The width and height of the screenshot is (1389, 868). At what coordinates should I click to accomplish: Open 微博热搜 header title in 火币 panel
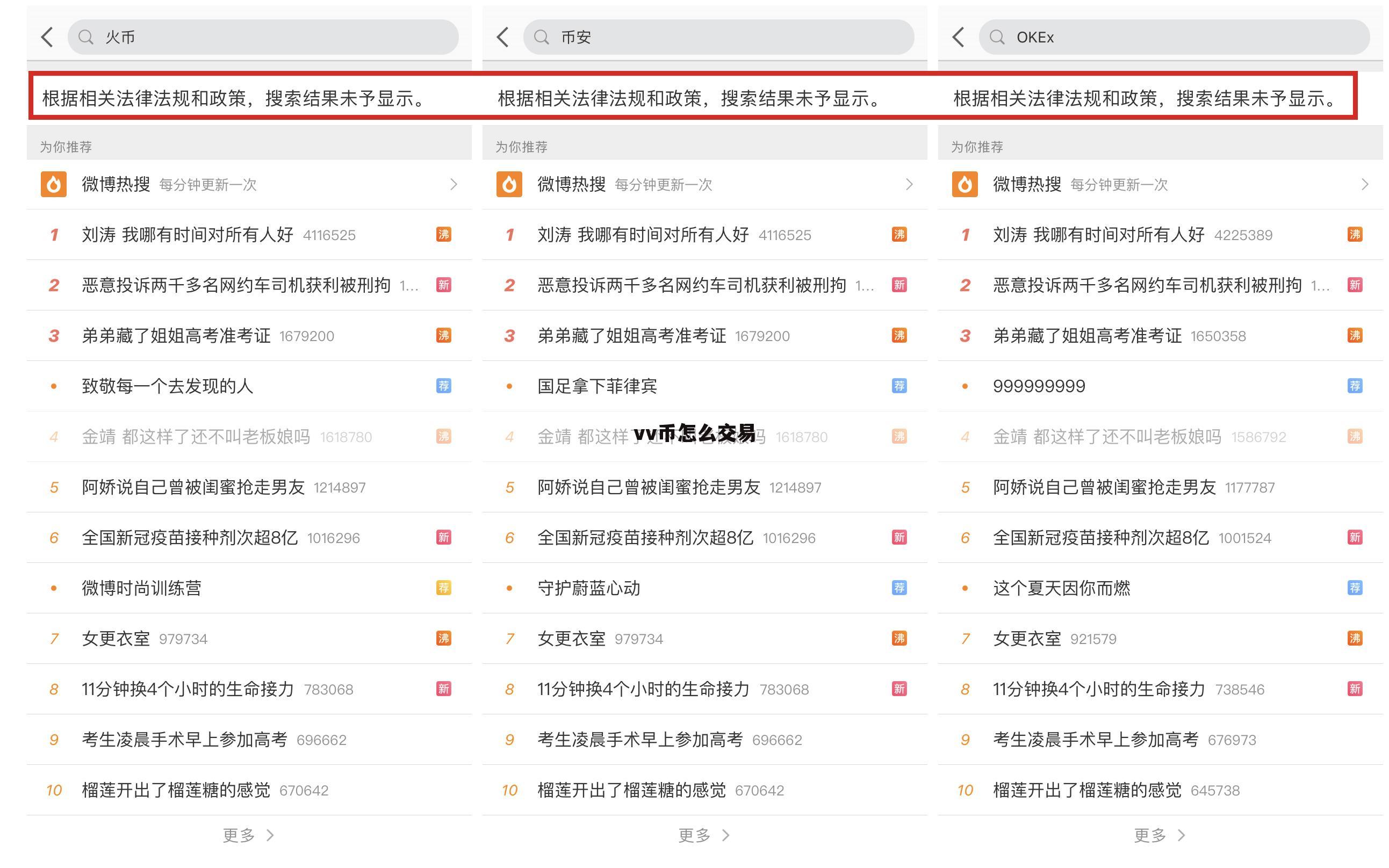116,184
